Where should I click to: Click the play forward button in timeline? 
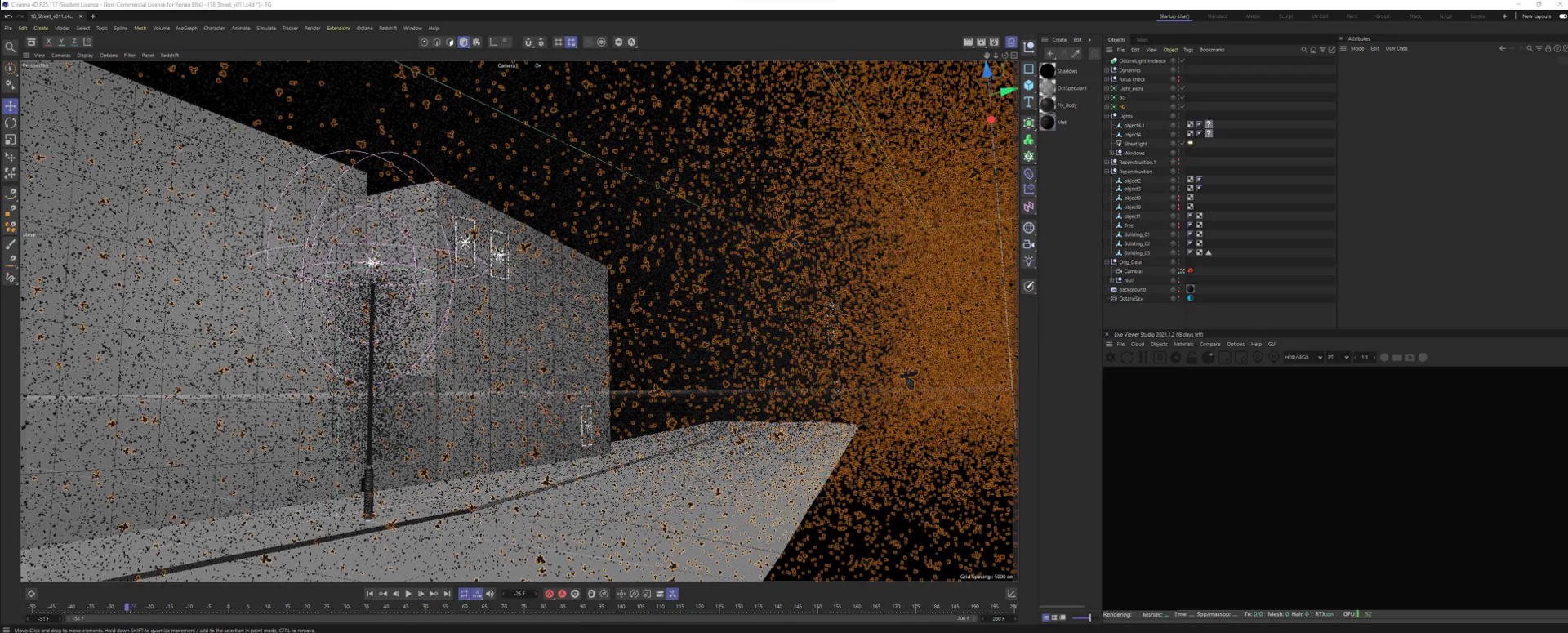click(408, 594)
